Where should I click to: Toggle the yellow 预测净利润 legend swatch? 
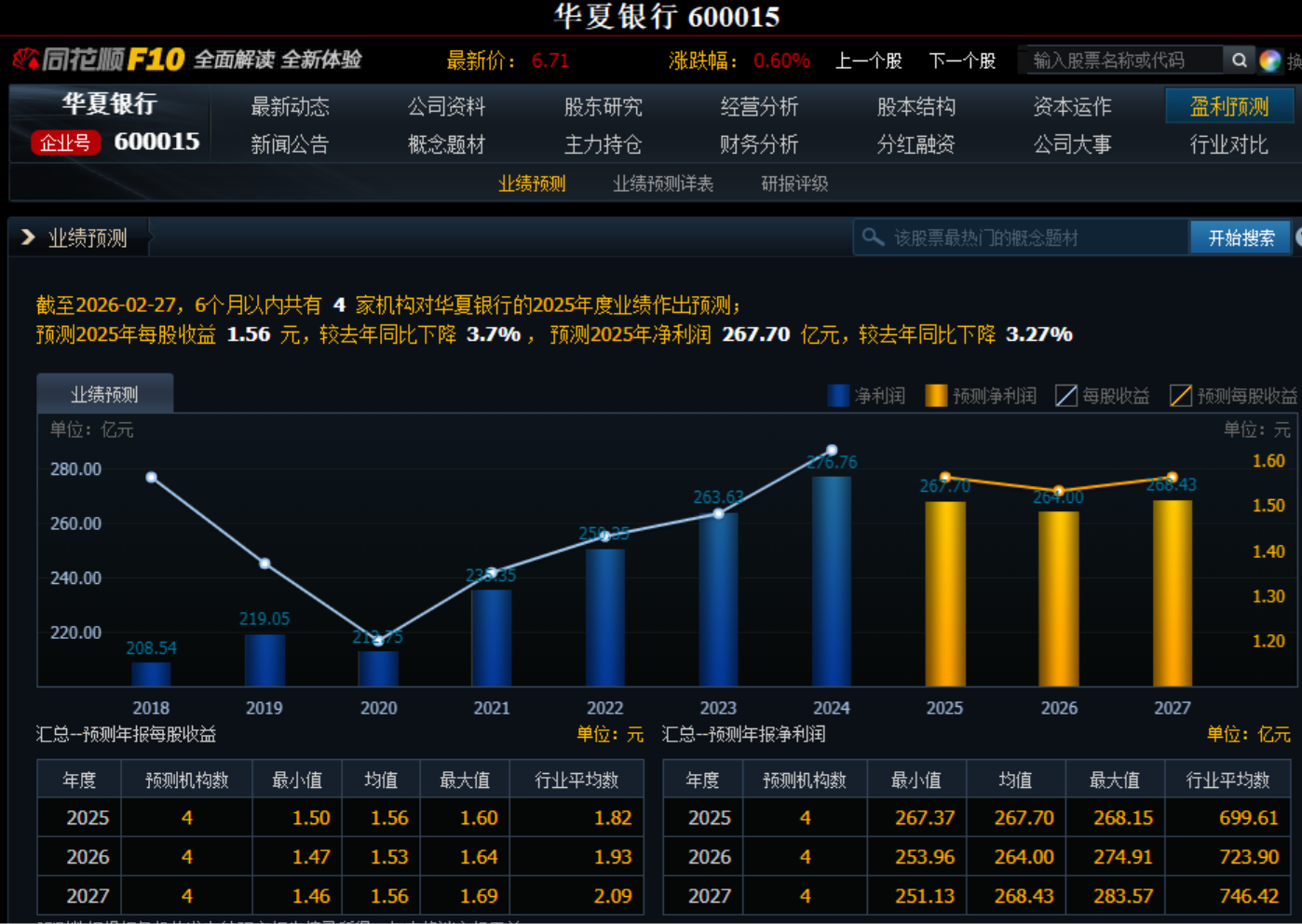pos(936,396)
